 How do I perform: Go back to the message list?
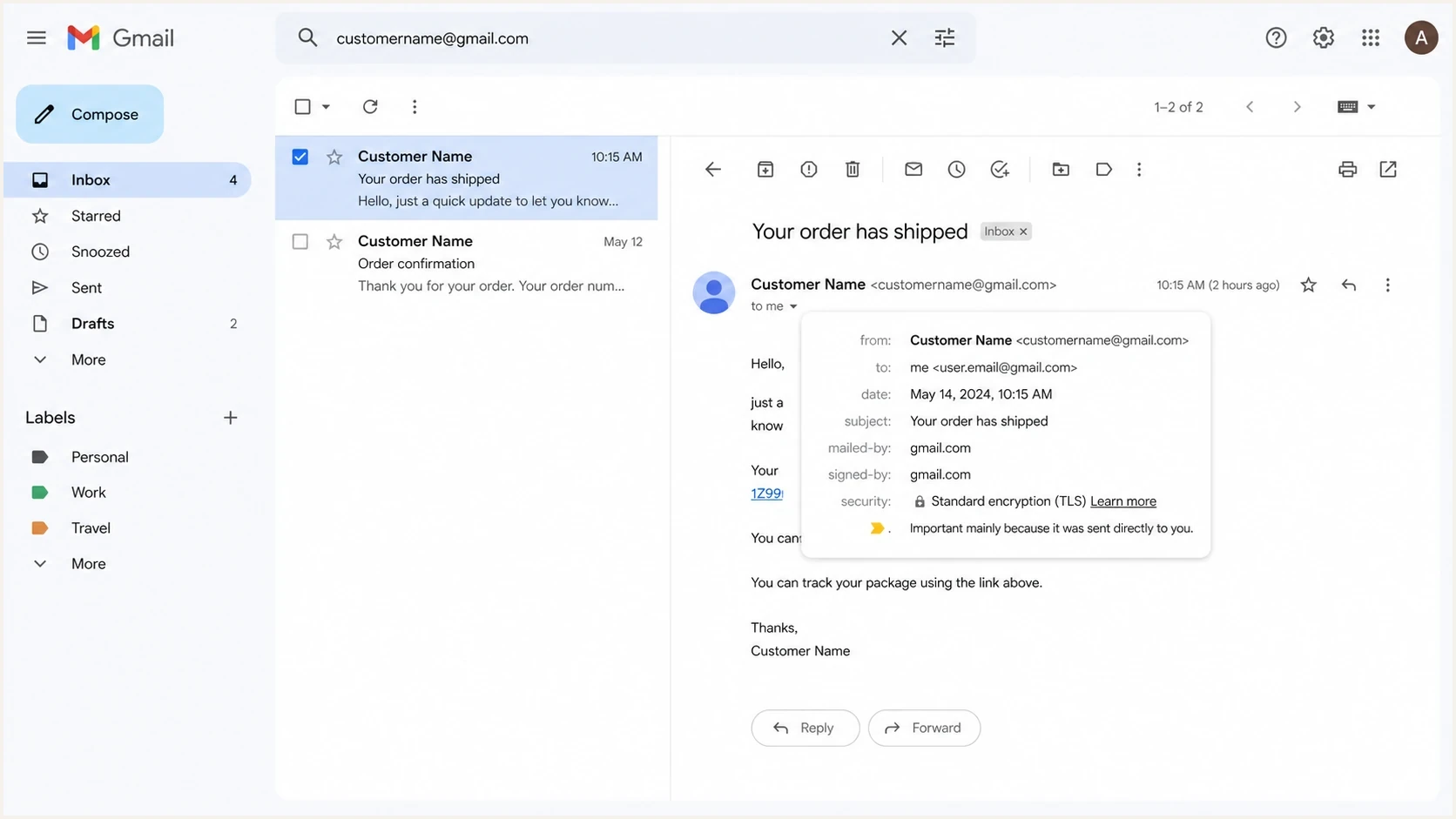coord(713,169)
